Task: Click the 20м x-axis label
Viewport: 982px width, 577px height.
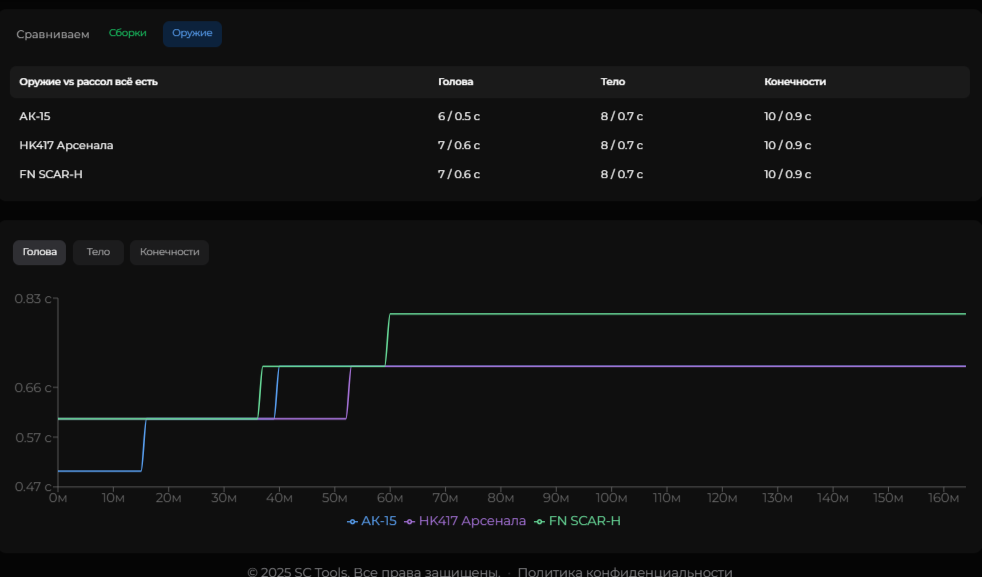Action: click(168, 499)
